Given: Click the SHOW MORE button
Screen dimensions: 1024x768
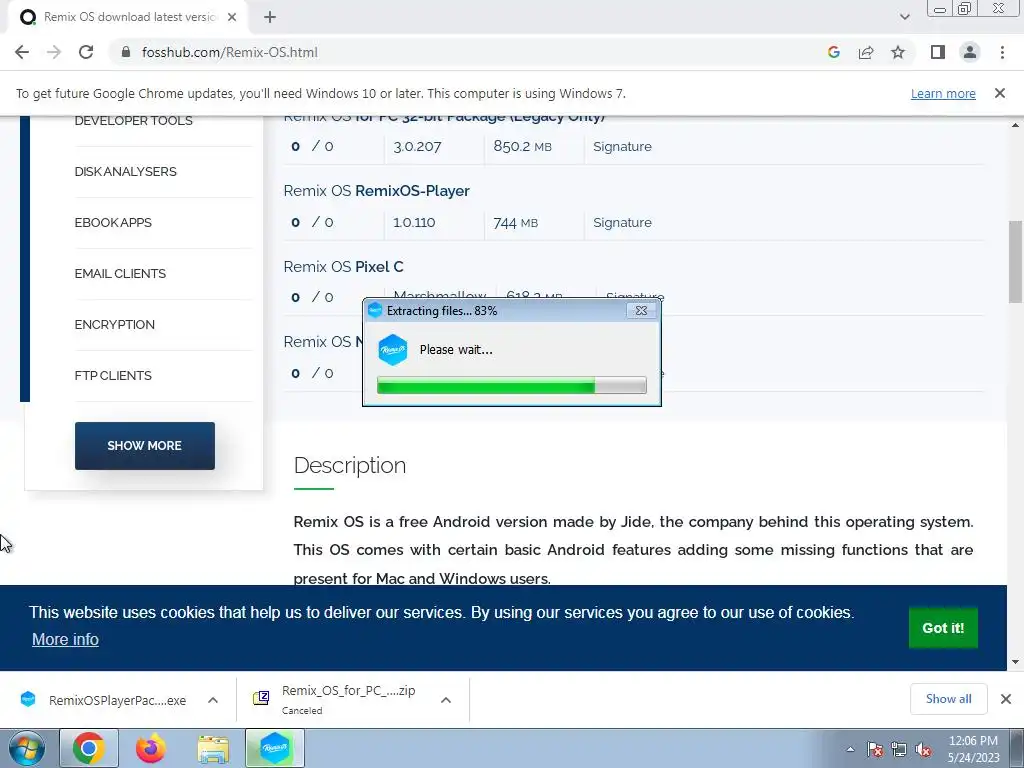Looking at the screenshot, I should pos(144,445).
